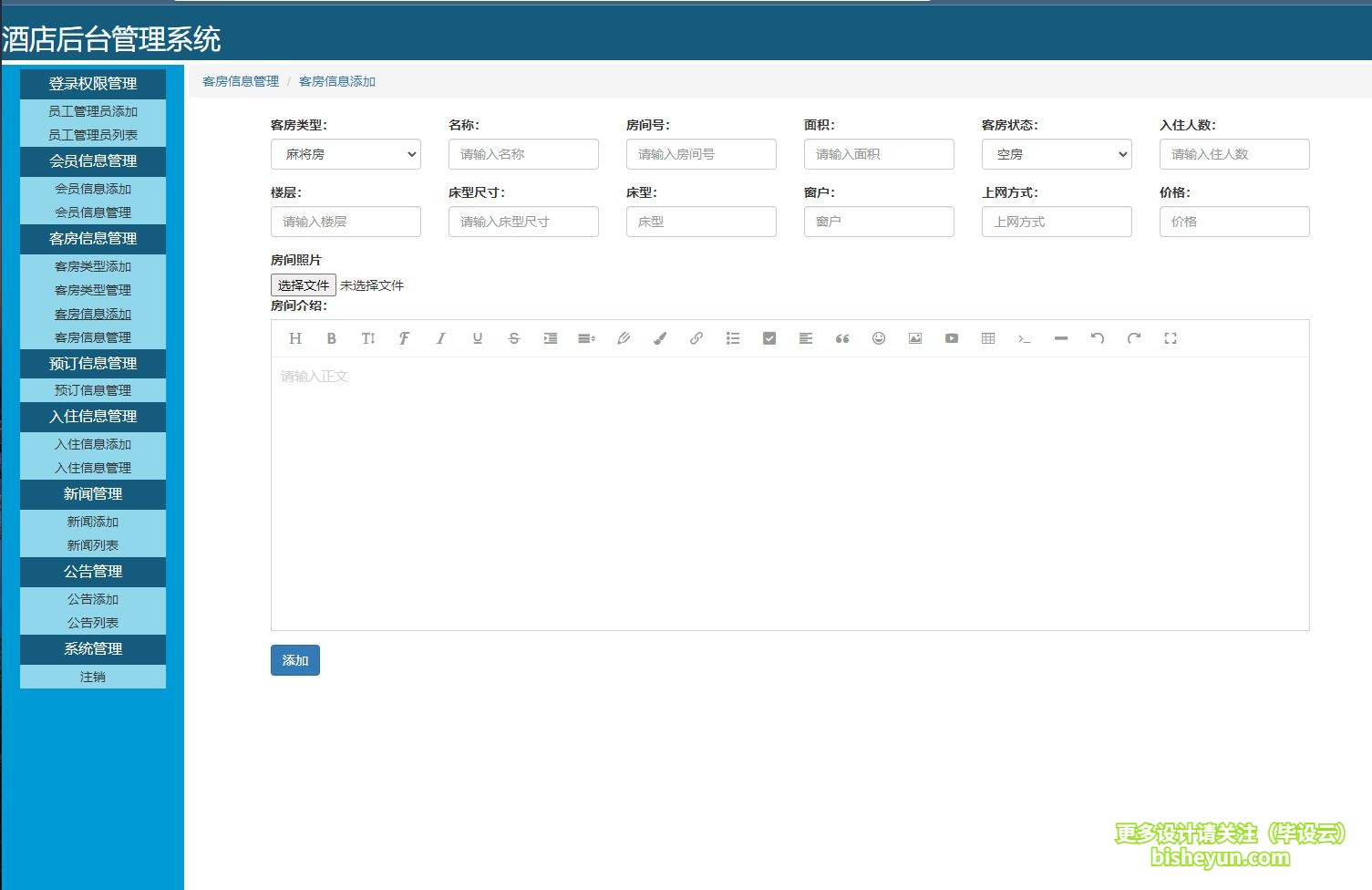Insert a table in the room description
1372x890 pixels.
point(988,338)
